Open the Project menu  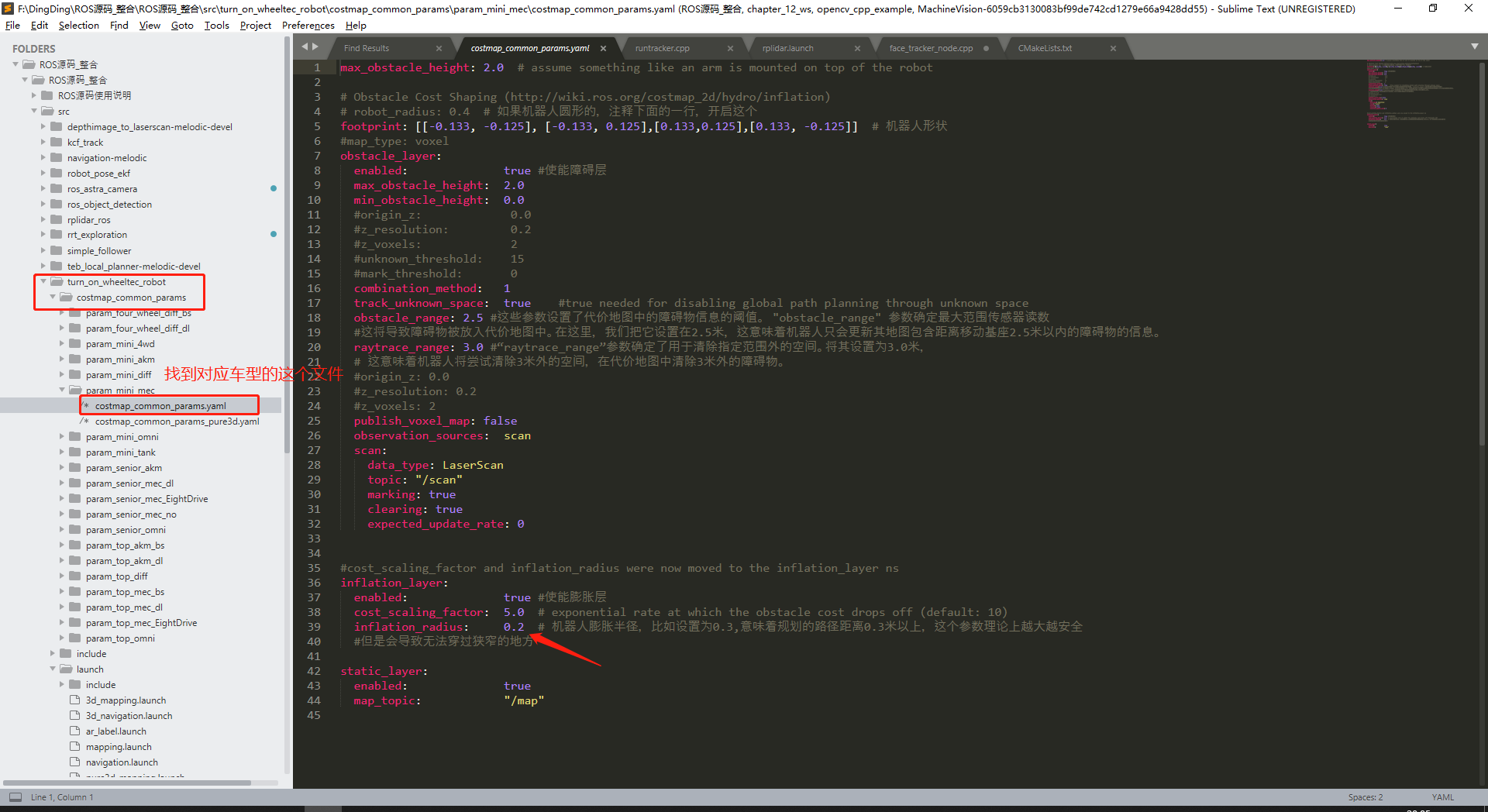pyautogui.click(x=255, y=26)
